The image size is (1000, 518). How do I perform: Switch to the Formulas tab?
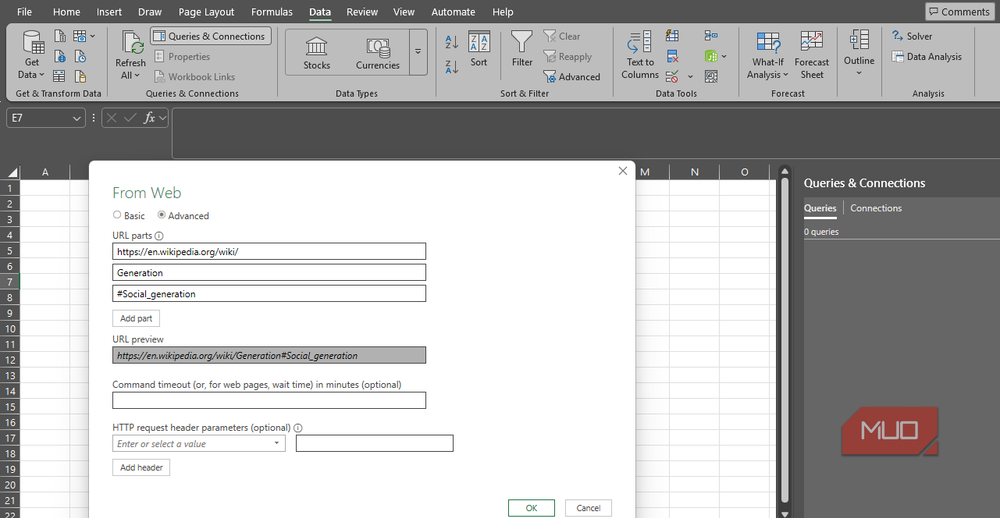272,11
